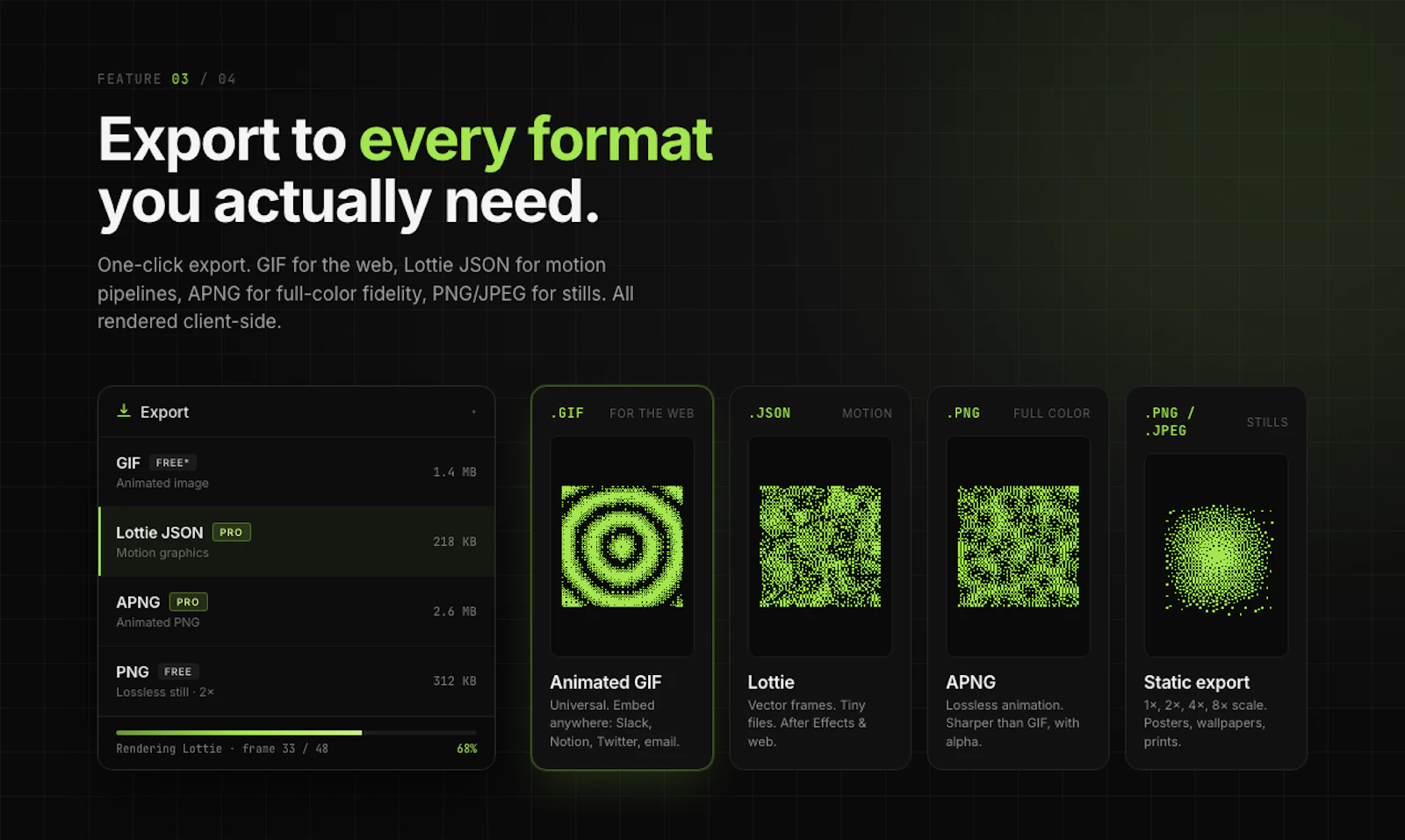Open the concentric rings GIF preview
Screen dimensions: 1405x840
click(x=622, y=546)
